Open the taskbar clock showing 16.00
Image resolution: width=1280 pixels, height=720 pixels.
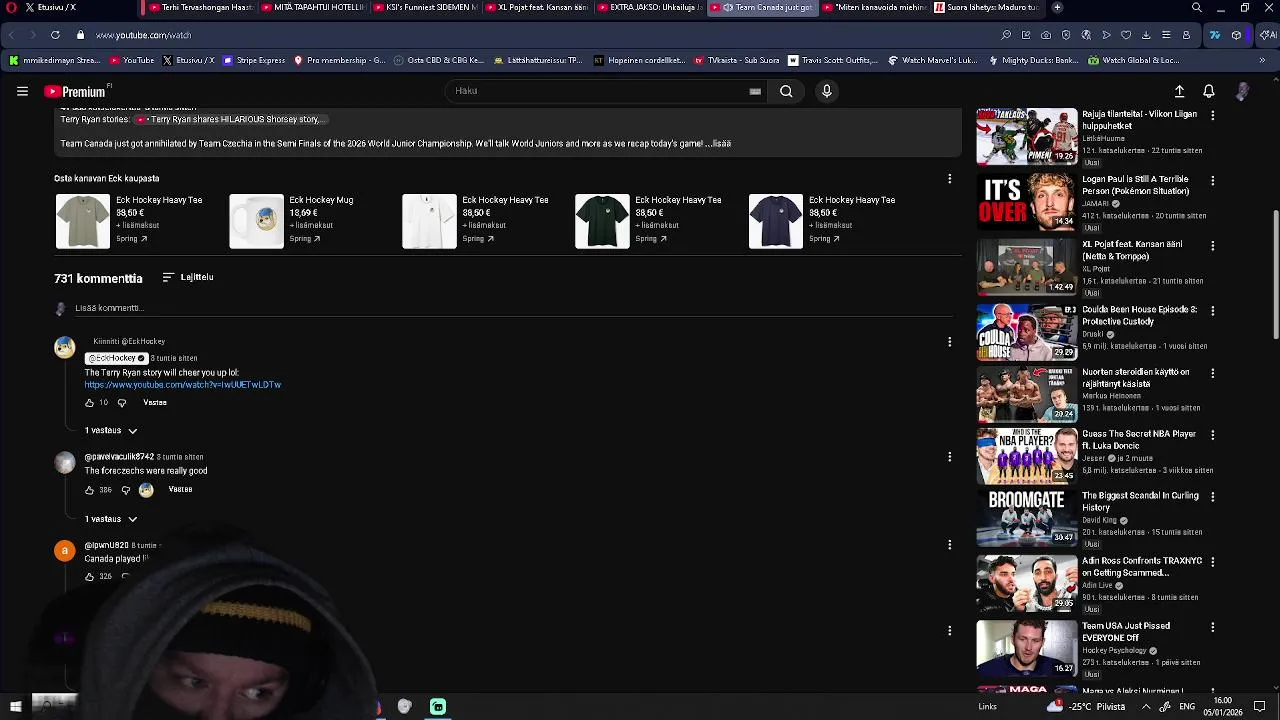(1223, 707)
